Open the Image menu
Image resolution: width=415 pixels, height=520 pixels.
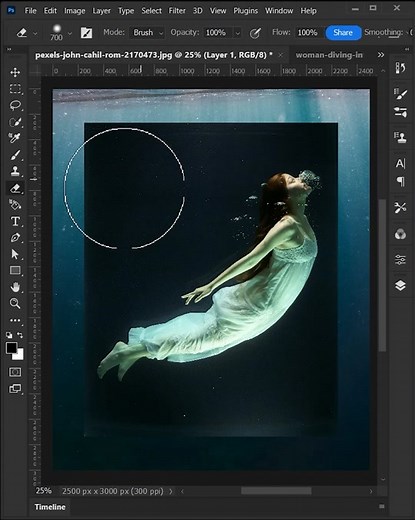point(75,11)
